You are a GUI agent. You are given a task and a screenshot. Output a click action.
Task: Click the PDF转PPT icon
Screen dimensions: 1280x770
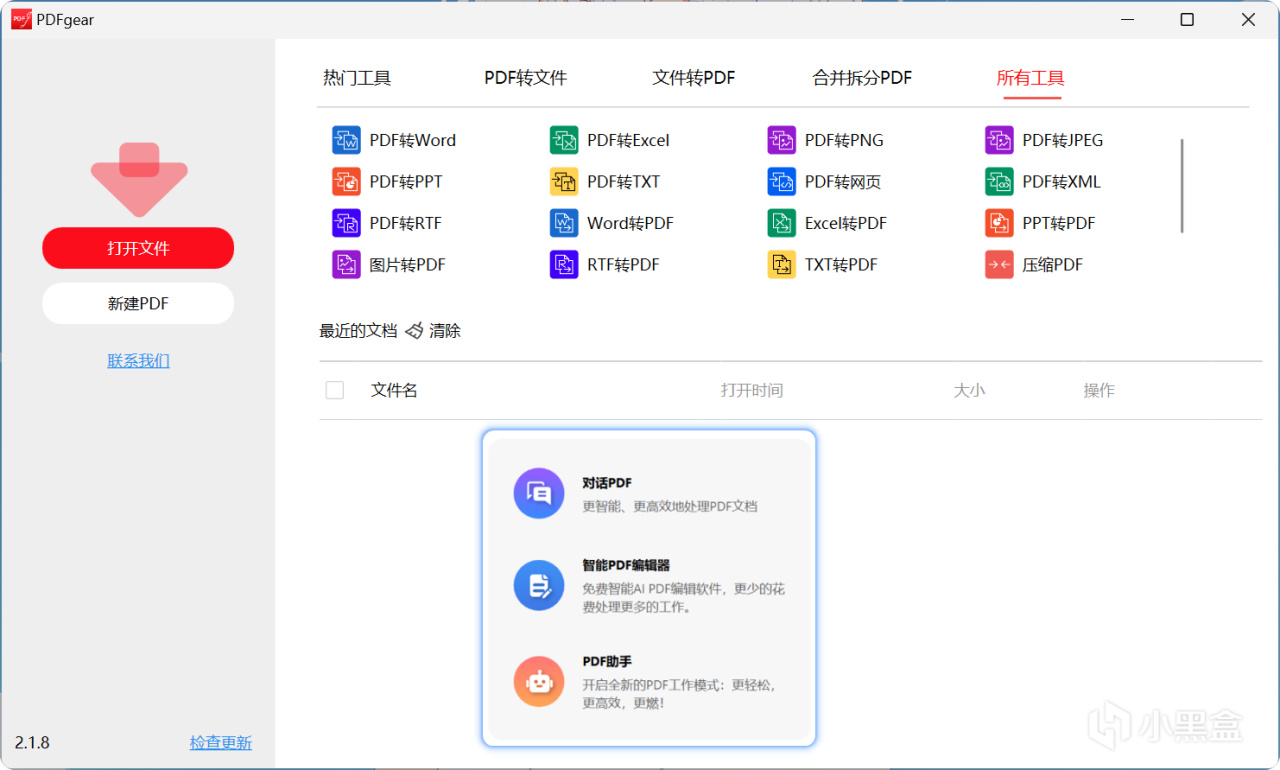[x=346, y=181]
